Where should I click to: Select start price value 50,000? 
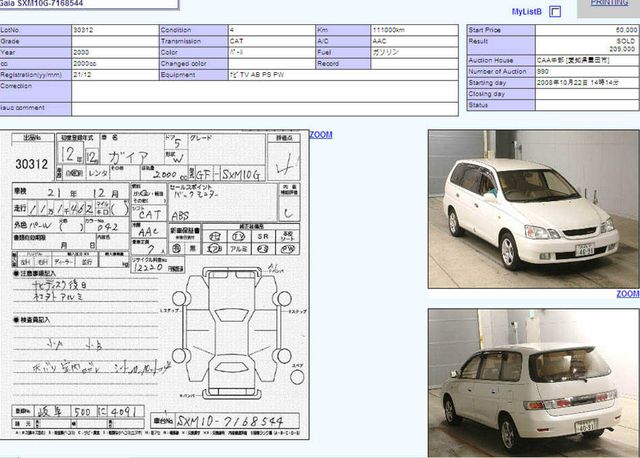coord(626,30)
